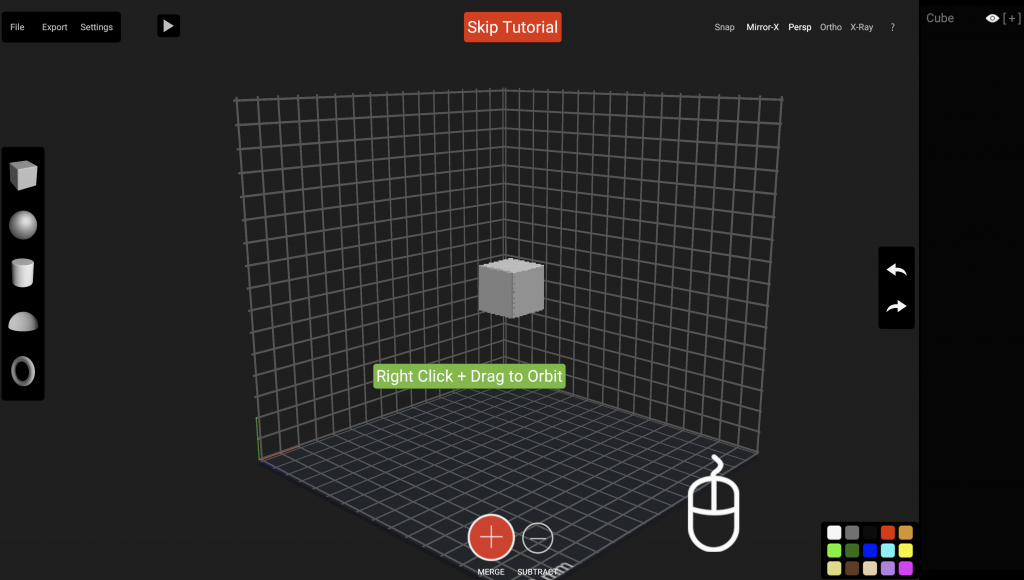1024x580 pixels.
Task: Expand the add object [+] control
Action: pyautogui.click(x=1011, y=18)
